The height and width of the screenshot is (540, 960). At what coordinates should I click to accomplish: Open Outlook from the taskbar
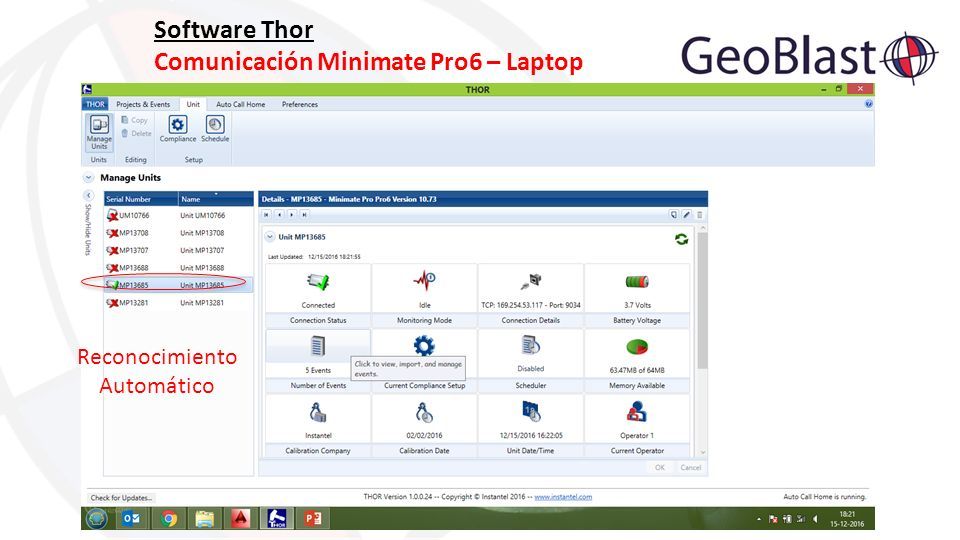coord(132,519)
